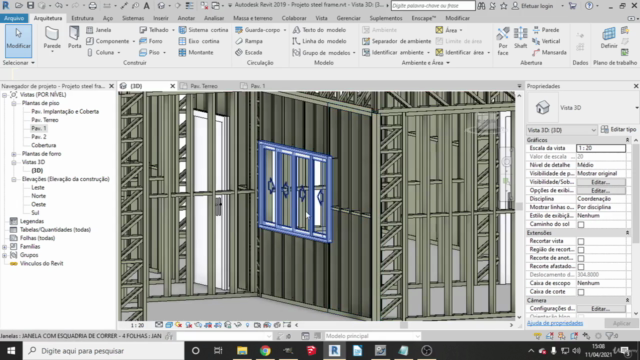
Task: Expand the Grupos tree node
Action: tap(4, 255)
